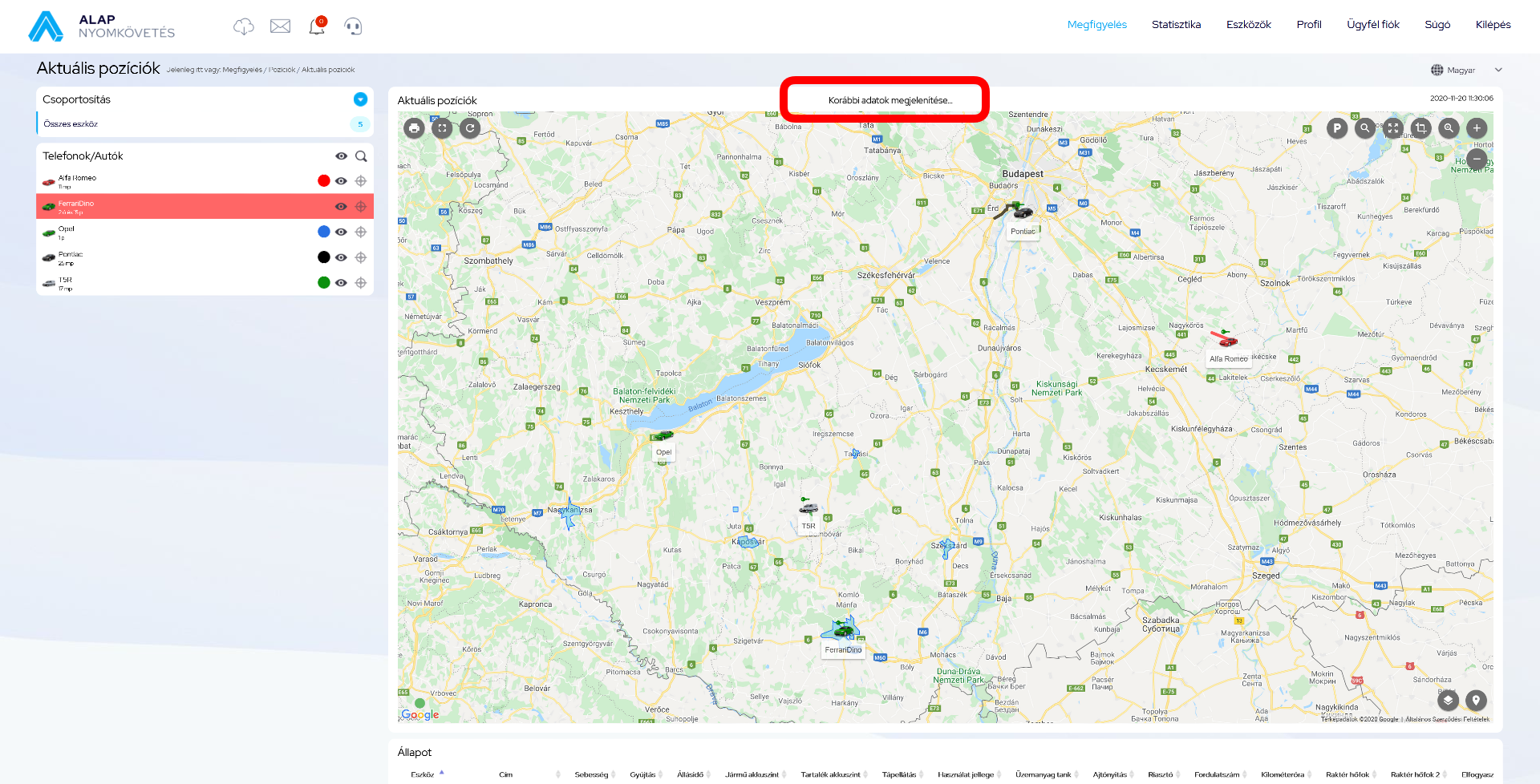The width and height of the screenshot is (1540, 784).
Task: Open the envelope messages icon
Action: (x=280, y=26)
